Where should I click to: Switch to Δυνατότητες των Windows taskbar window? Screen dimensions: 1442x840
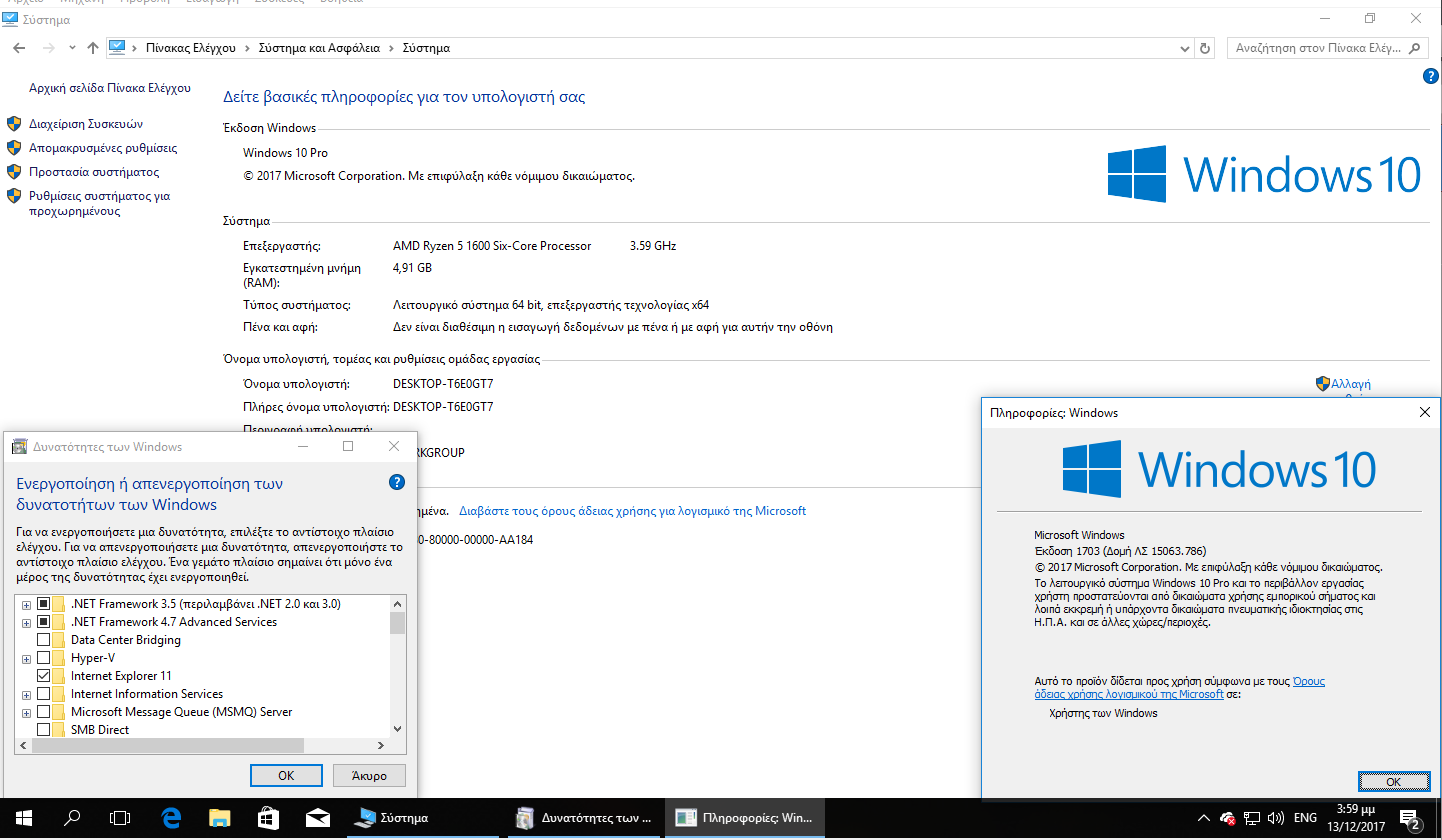(x=583, y=818)
